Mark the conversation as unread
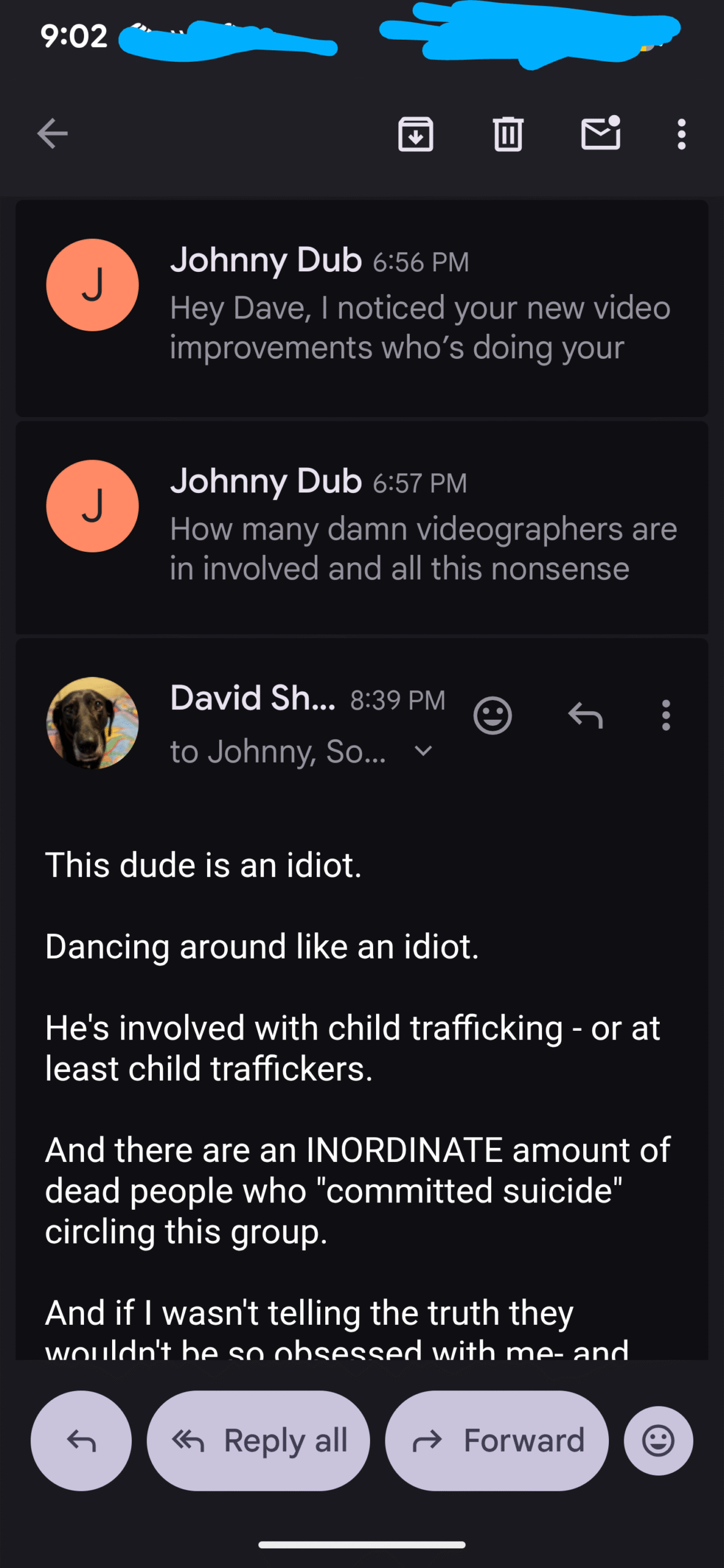The height and width of the screenshot is (1568, 724). point(600,134)
